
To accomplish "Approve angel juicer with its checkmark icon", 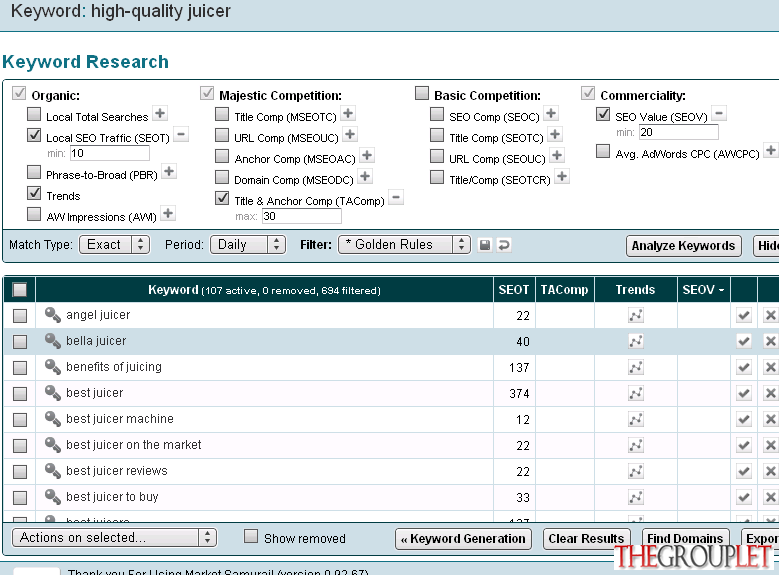I will click(x=744, y=315).
